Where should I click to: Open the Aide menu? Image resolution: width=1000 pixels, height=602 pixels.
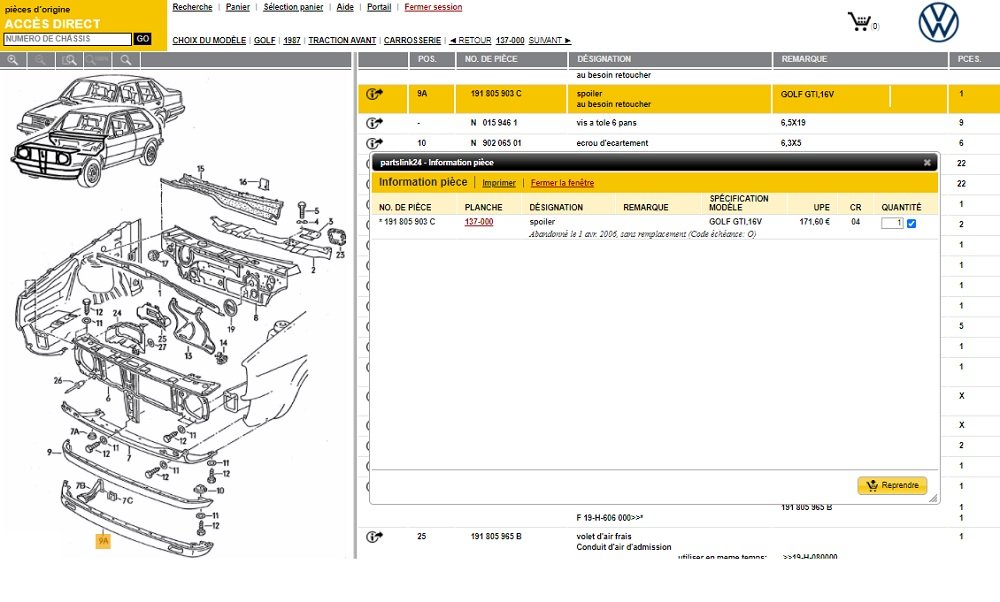[345, 7]
